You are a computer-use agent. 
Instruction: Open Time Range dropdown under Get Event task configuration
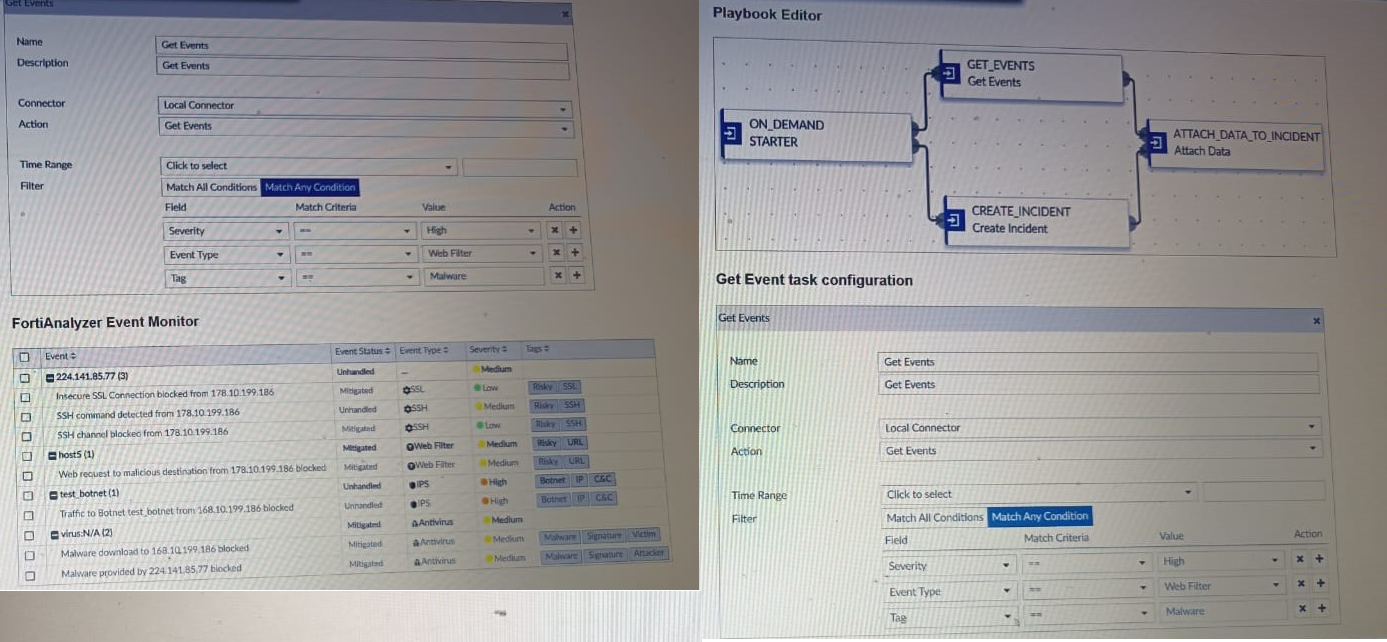coord(1039,493)
